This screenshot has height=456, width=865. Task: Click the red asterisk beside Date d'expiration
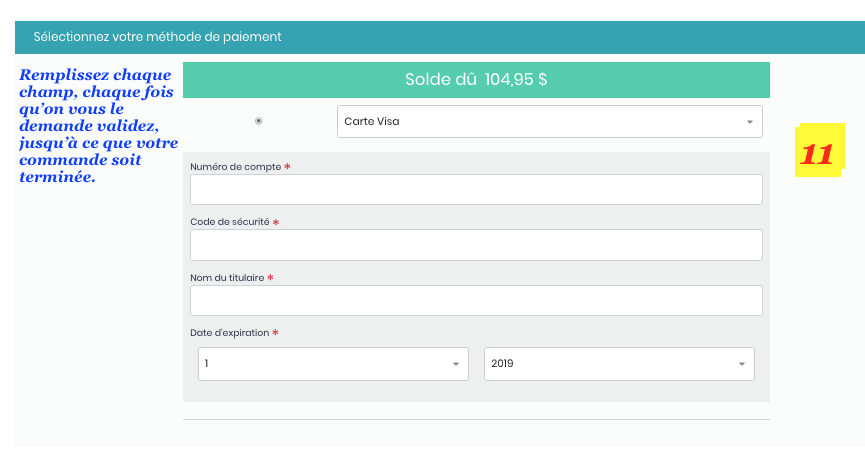[x=275, y=332]
